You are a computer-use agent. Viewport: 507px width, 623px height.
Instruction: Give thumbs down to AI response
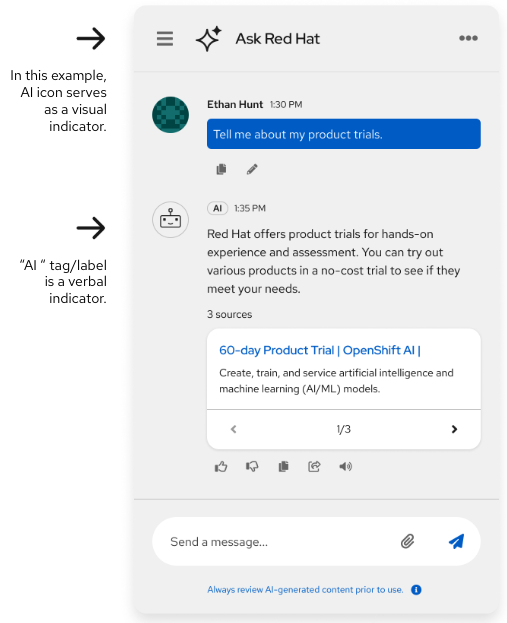pos(252,466)
